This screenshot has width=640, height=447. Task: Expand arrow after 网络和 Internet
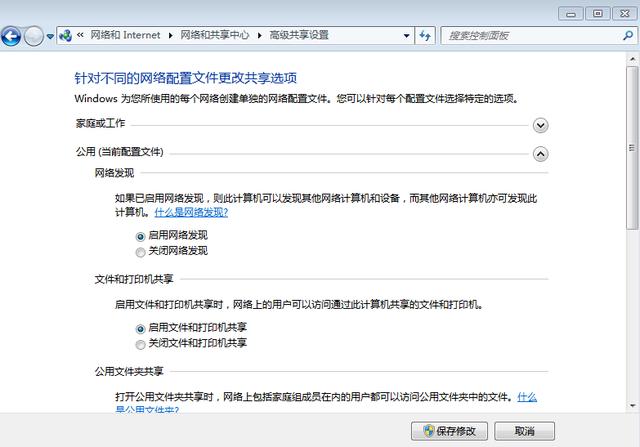click(170, 36)
